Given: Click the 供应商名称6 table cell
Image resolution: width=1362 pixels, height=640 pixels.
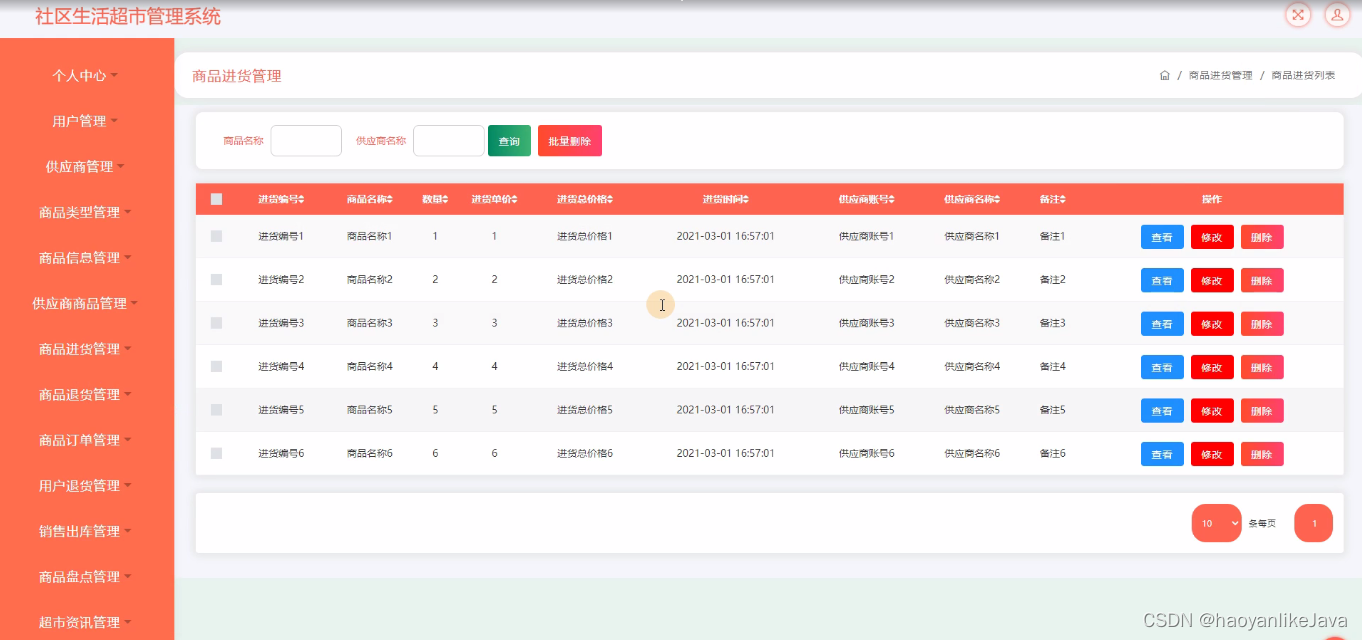Looking at the screenshot, I should tap(972, 454).
